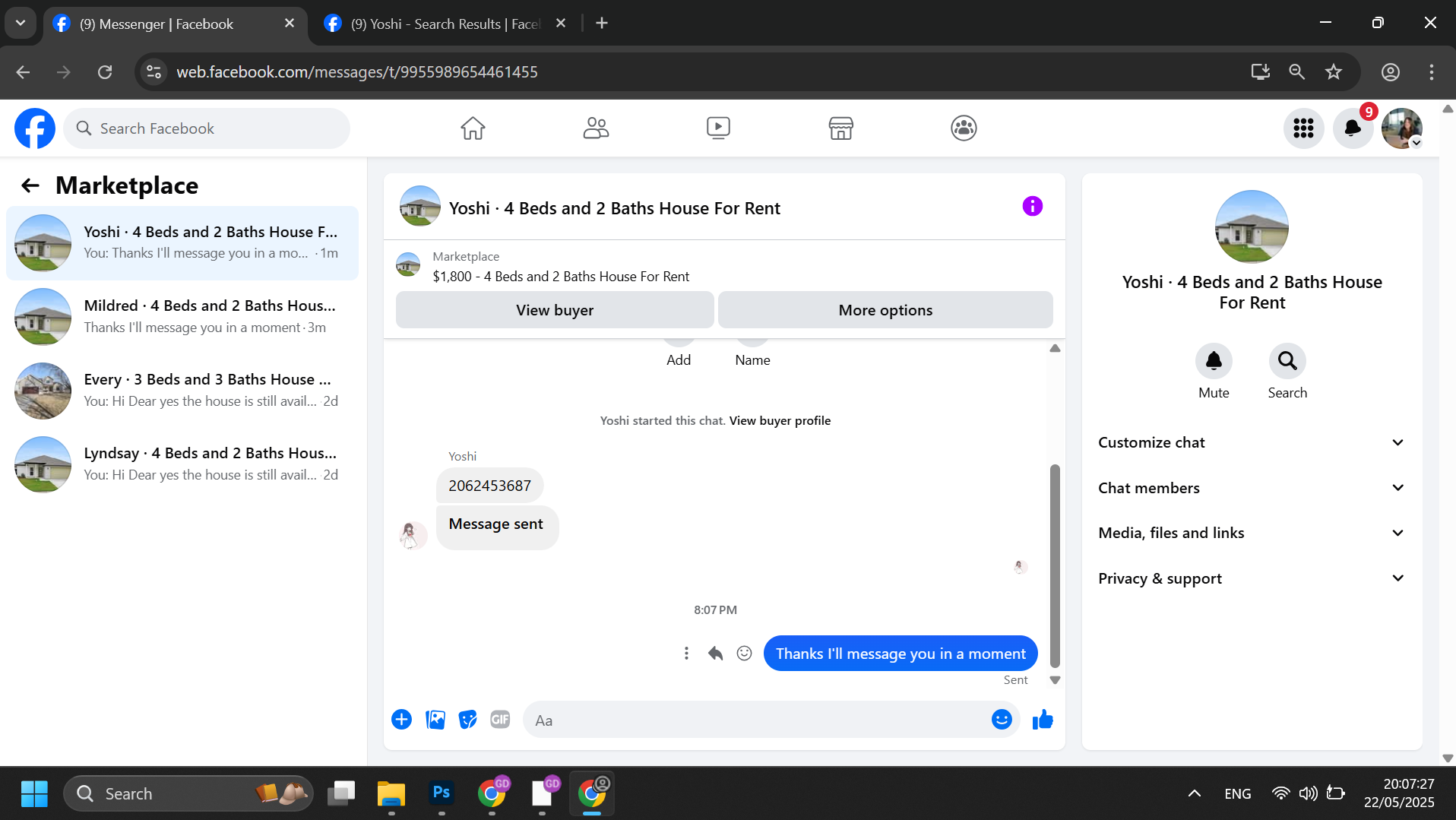Bookmark this page with the star icon

click(x=1334, y=72)
